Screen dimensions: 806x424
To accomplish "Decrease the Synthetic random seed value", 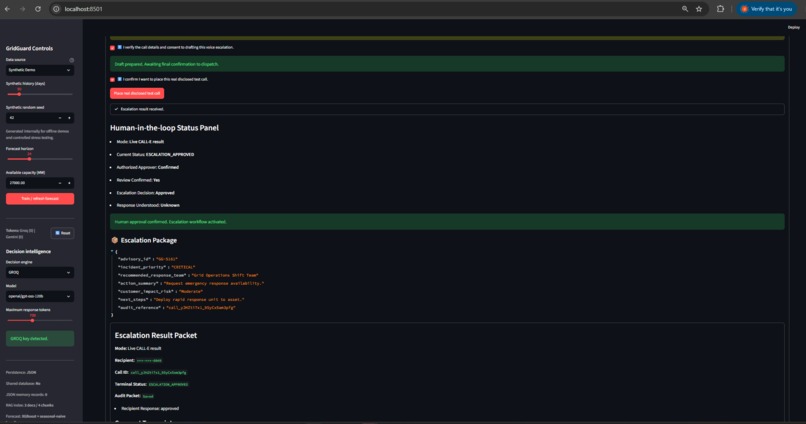I will pyautogui.click(x=60, y=118).
